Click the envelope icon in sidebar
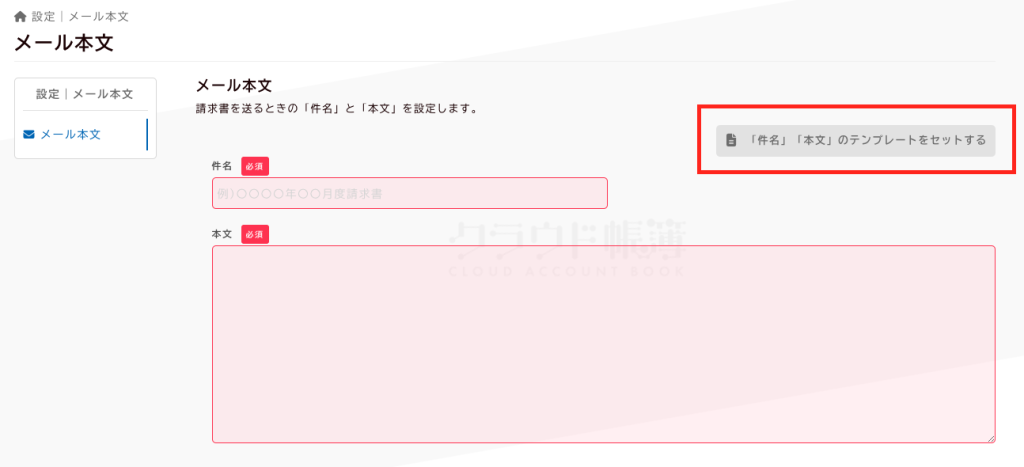 point(29,135)
